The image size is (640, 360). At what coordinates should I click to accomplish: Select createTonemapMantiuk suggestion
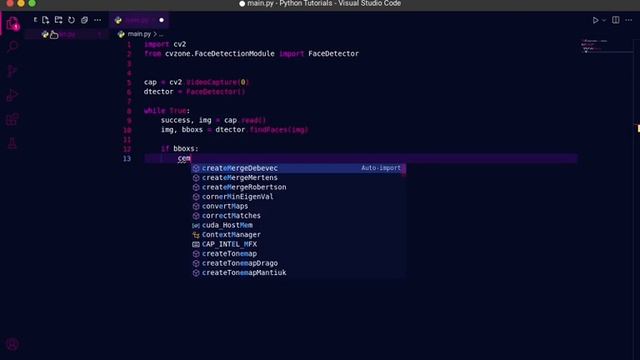click(298, 273)
